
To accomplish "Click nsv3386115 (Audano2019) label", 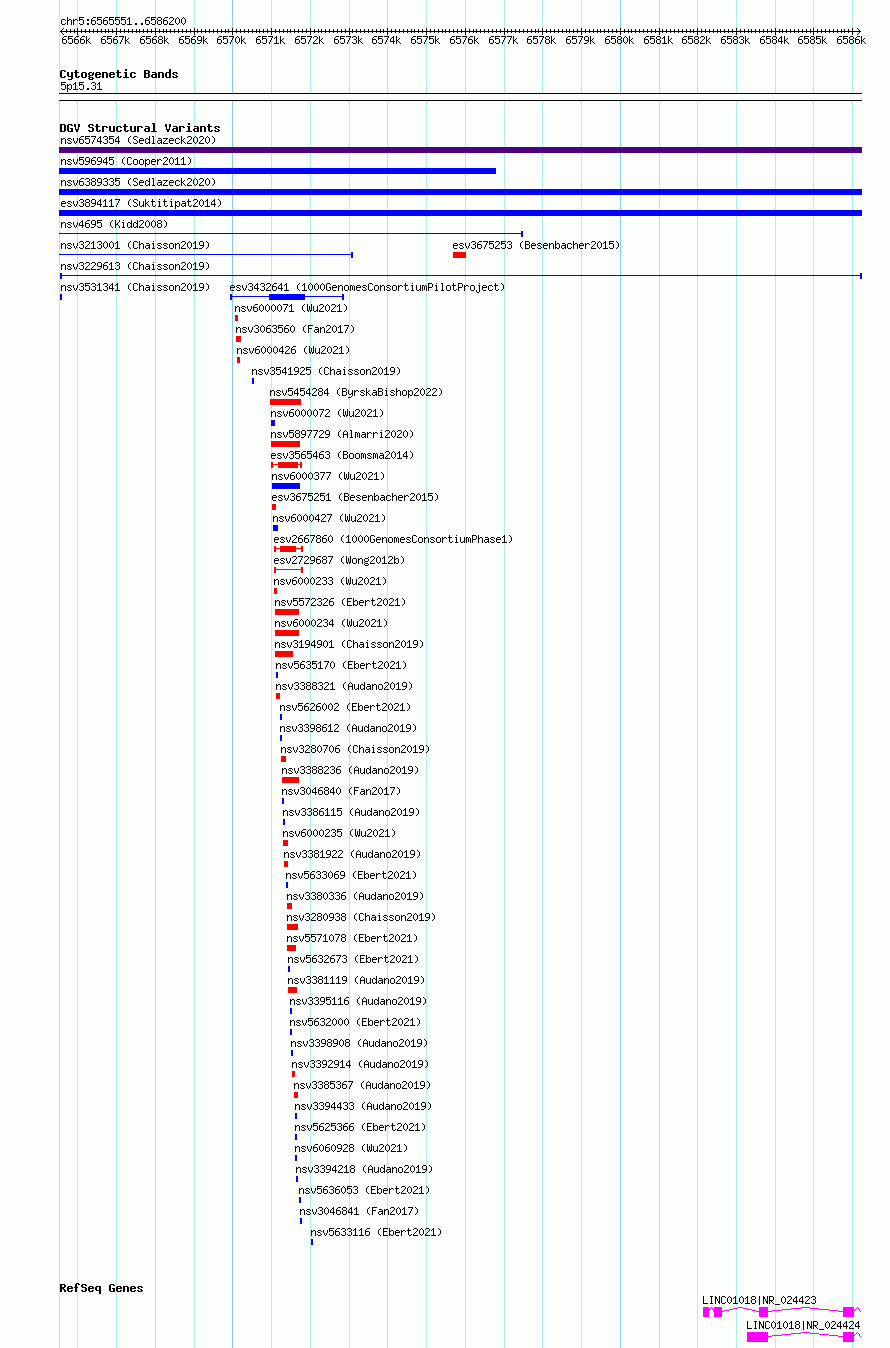I will tap(352, 813).
